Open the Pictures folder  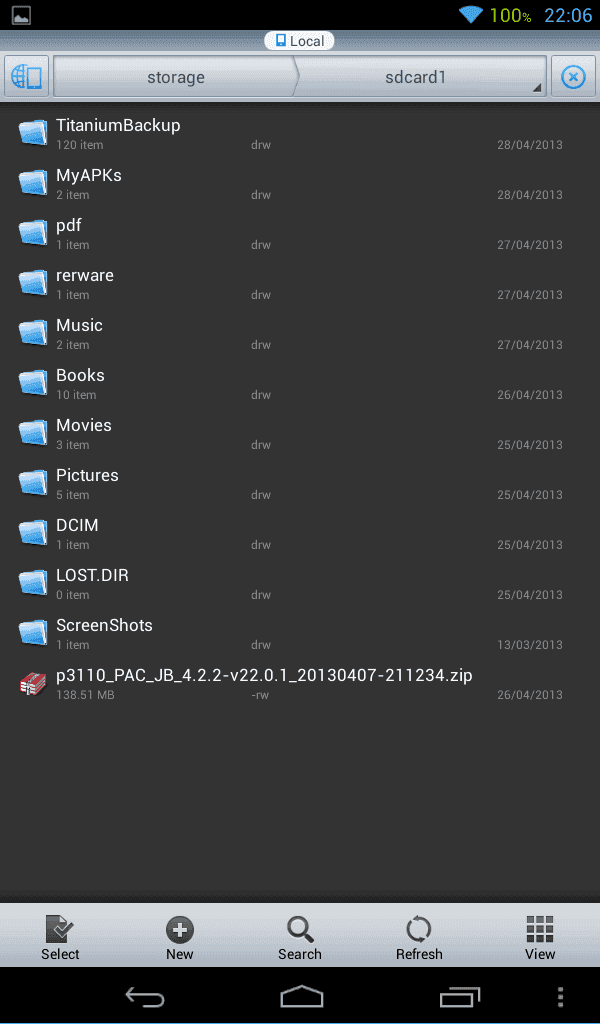(300, 484)
